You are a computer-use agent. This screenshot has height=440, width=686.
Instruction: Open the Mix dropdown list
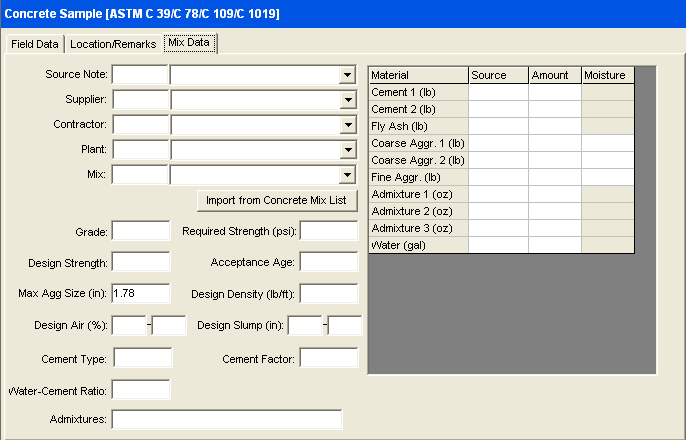coord(347,174)
